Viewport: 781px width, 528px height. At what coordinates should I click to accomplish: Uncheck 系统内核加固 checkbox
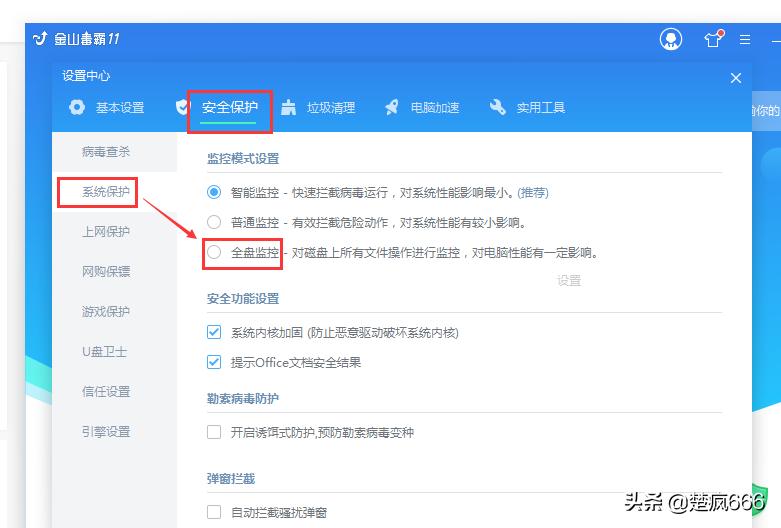click(x=214, y=332)
